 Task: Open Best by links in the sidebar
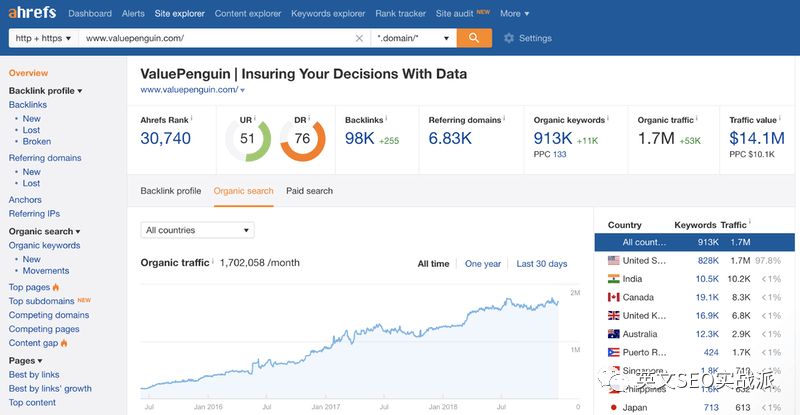(x=34, y=375)
